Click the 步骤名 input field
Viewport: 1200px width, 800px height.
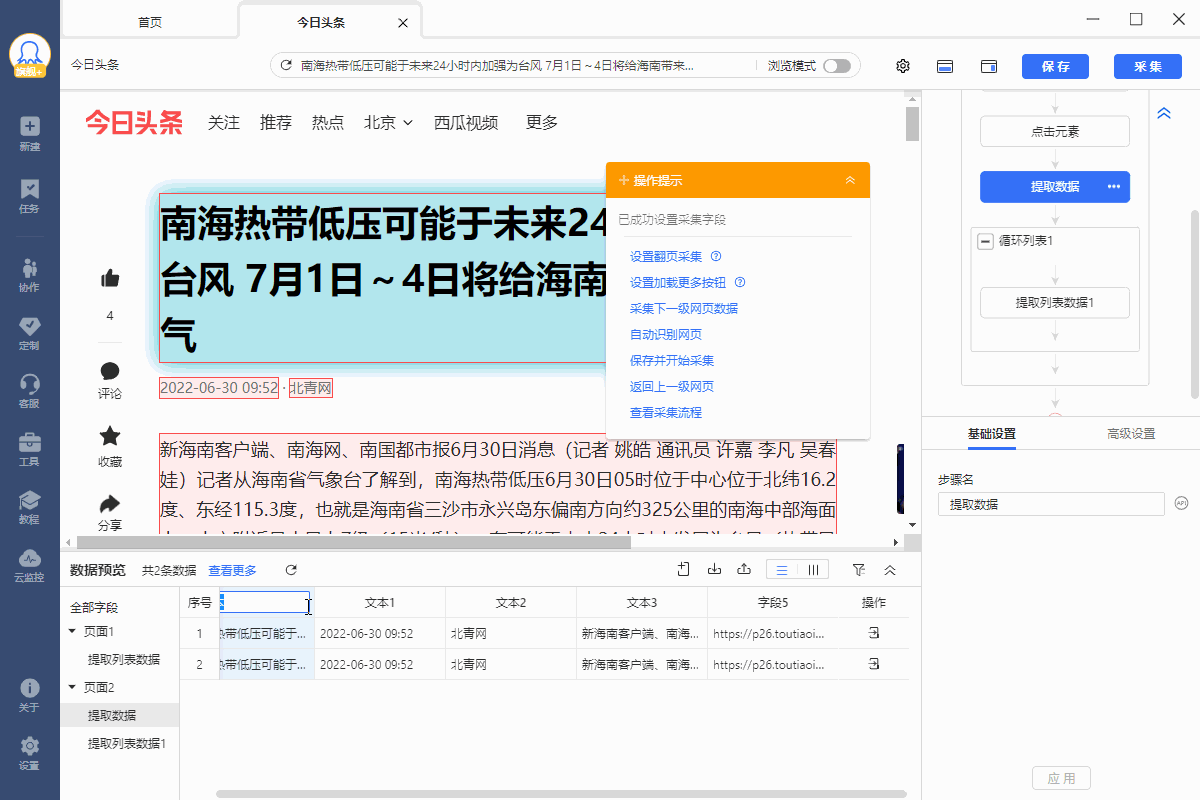coord(1051,504)
